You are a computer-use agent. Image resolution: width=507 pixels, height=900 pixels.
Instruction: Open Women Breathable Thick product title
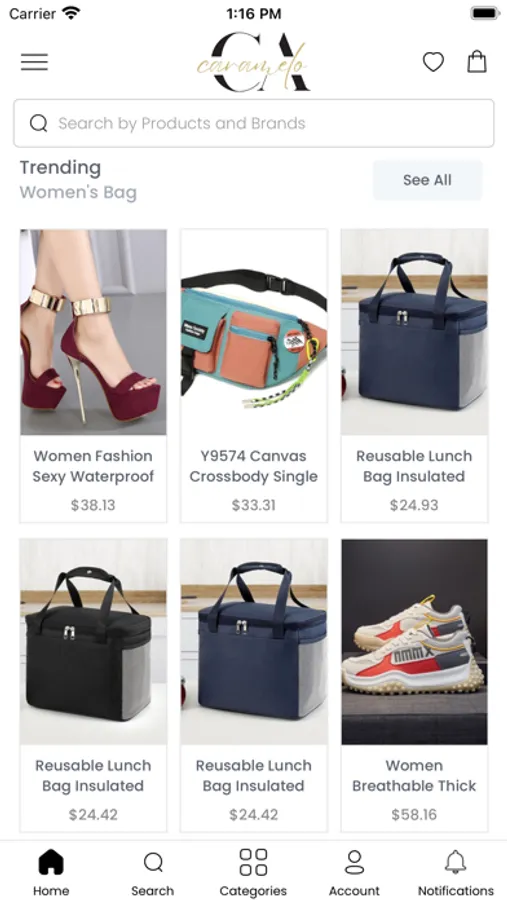click(x=414, y=775)
